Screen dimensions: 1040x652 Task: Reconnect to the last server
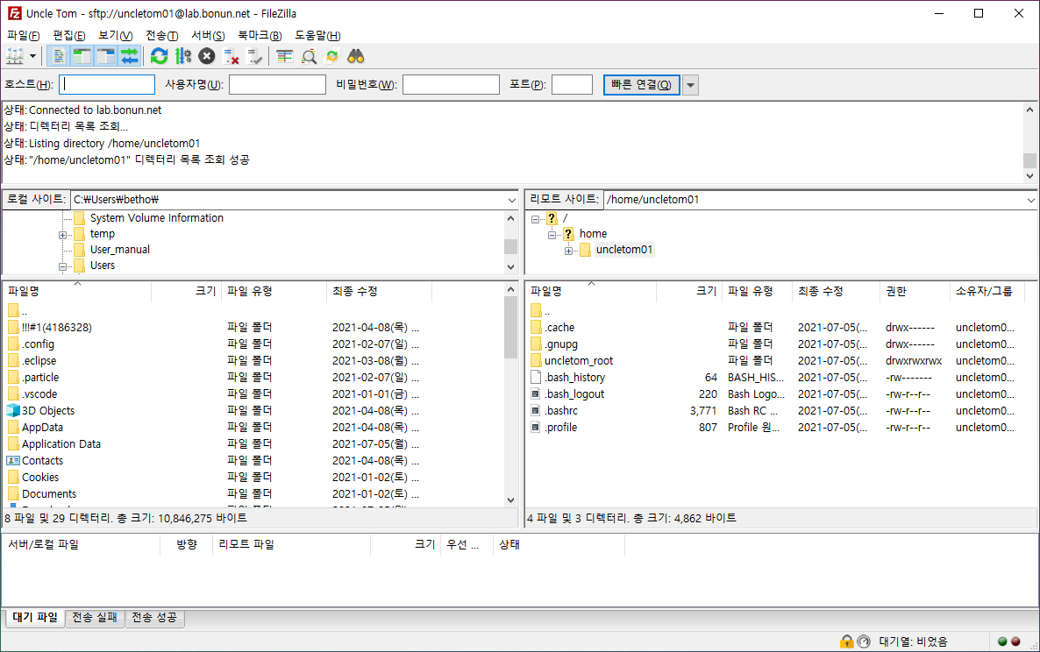tap(255, 56)
